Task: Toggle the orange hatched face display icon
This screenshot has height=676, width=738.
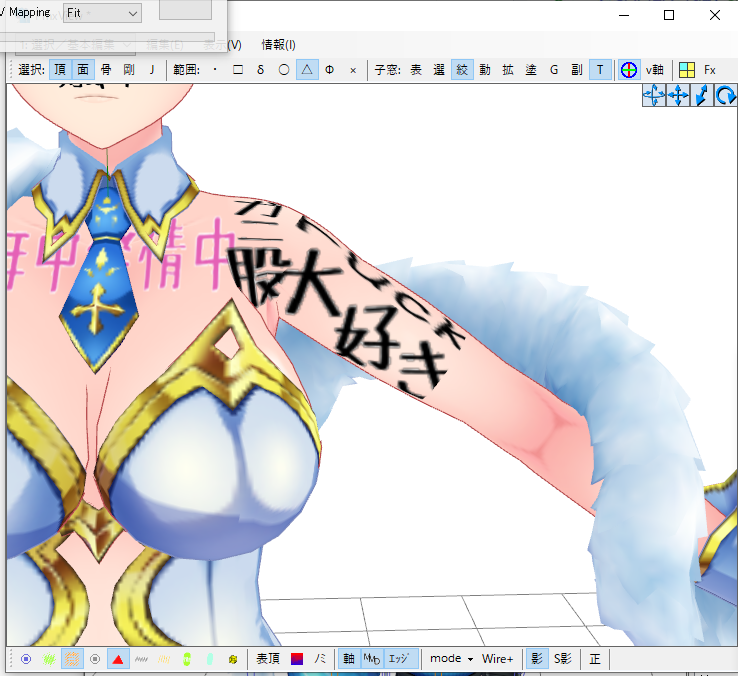Action: (x=72, y=659)
